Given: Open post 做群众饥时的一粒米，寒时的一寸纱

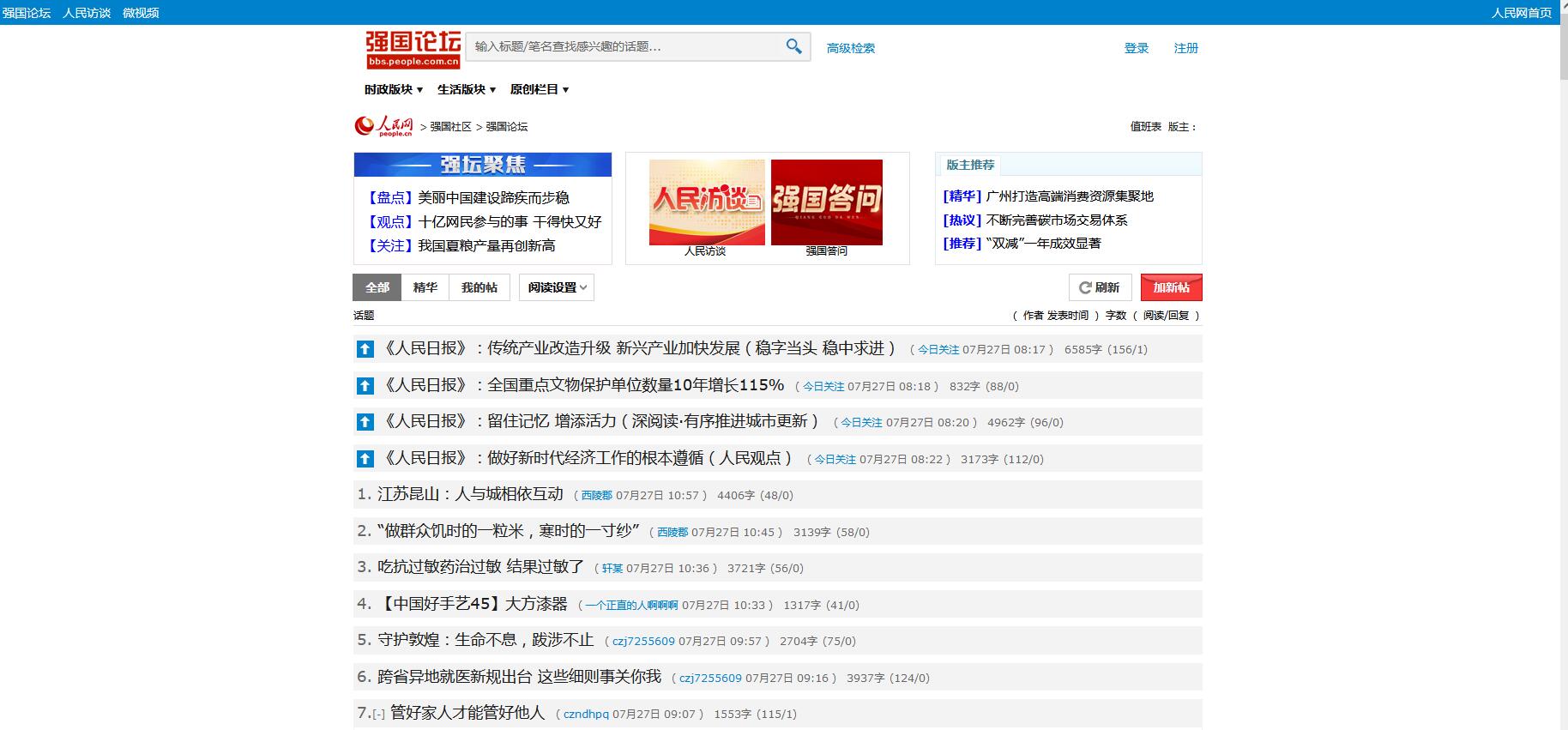Looking at the screenshot, I should 509,531.
